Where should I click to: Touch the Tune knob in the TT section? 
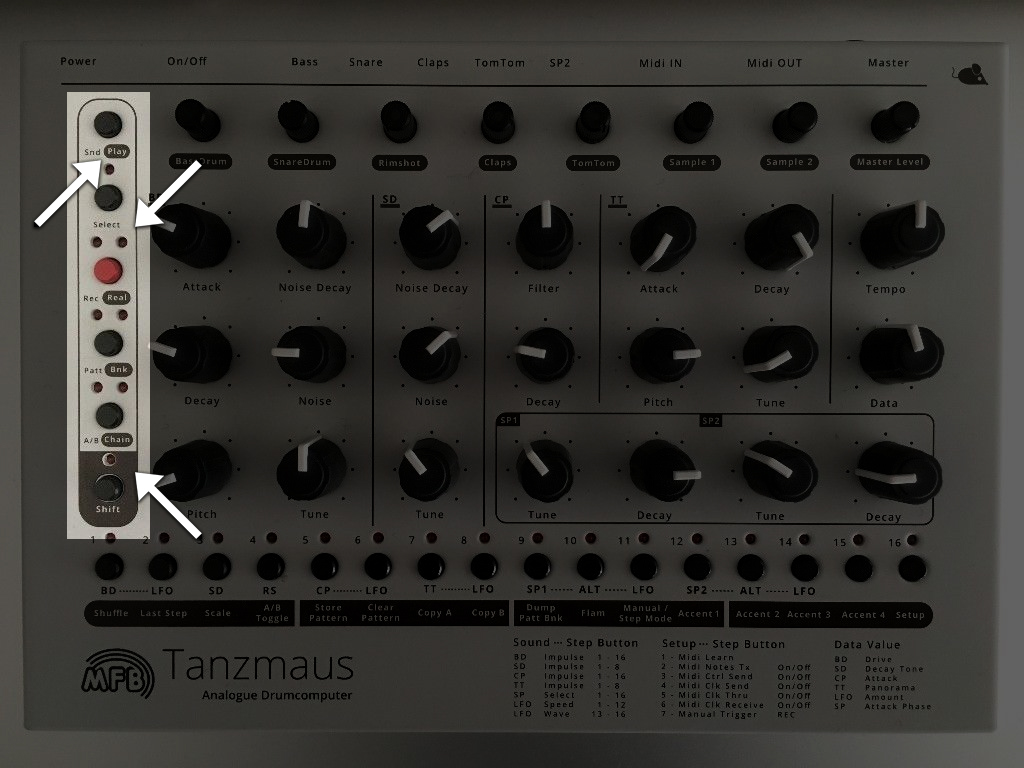780,355
